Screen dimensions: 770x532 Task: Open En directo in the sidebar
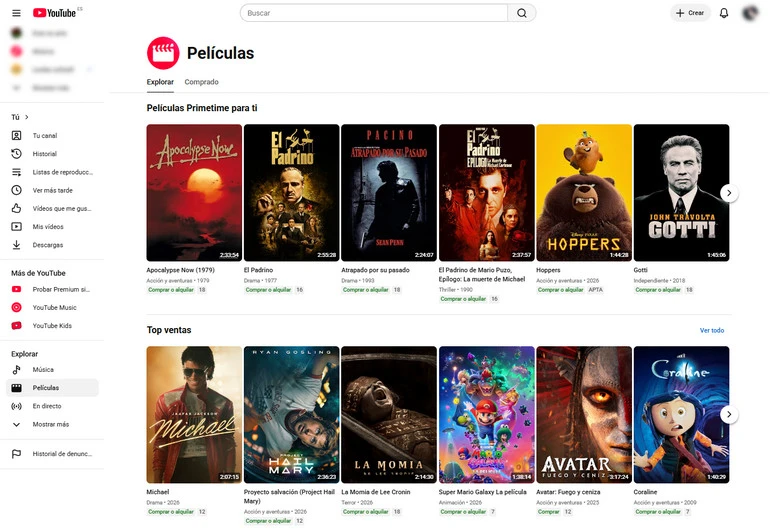tap(53, 406)
